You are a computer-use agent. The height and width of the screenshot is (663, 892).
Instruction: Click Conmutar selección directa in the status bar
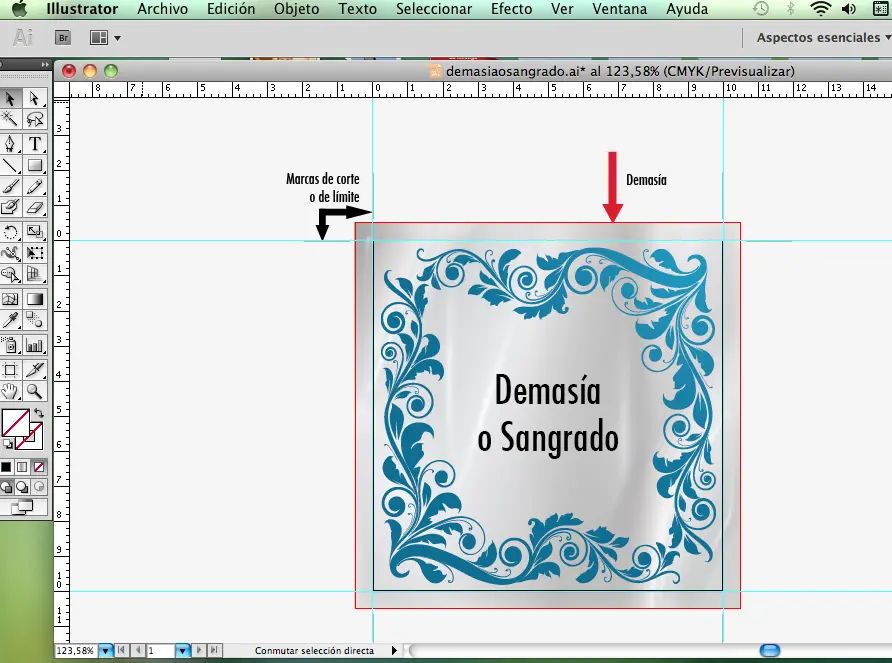[316, 650]
